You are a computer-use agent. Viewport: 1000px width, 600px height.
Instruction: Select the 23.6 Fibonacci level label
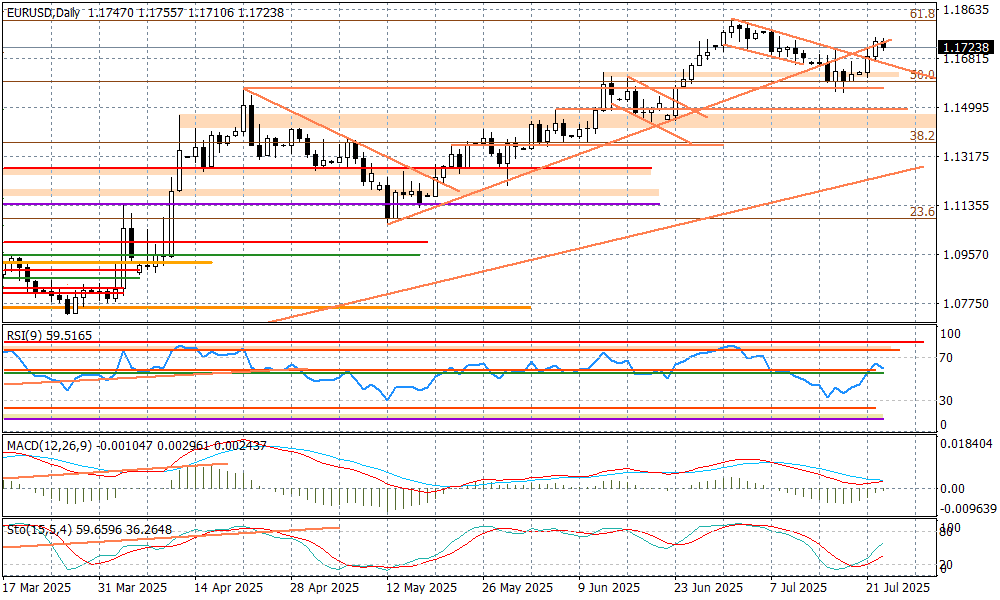pos(922,212)
